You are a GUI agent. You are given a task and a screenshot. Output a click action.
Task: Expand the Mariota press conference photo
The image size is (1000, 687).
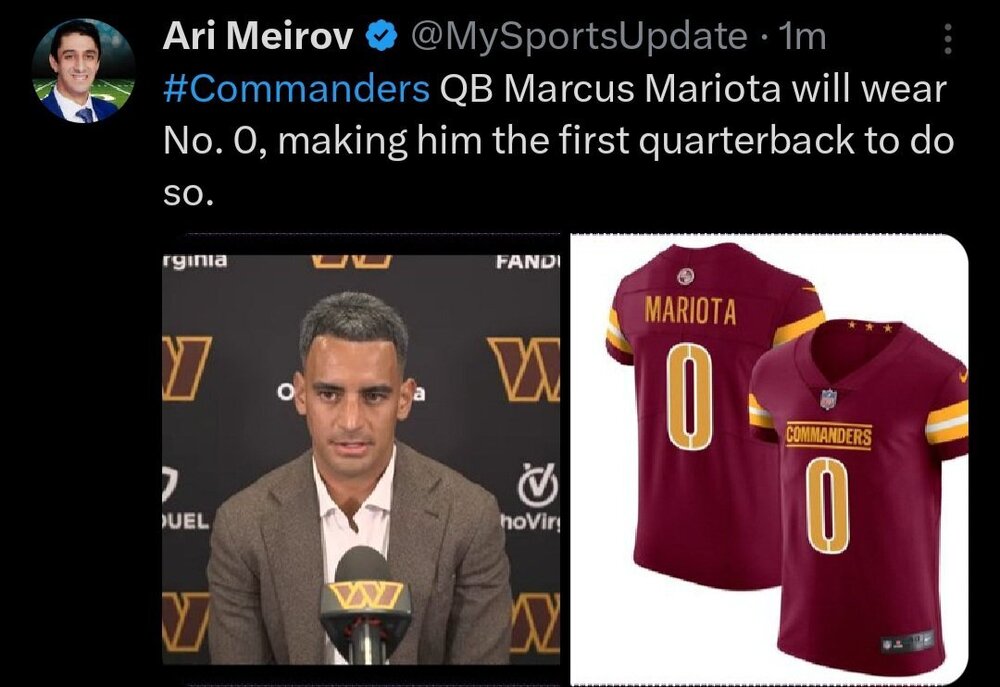click(361, 458)
